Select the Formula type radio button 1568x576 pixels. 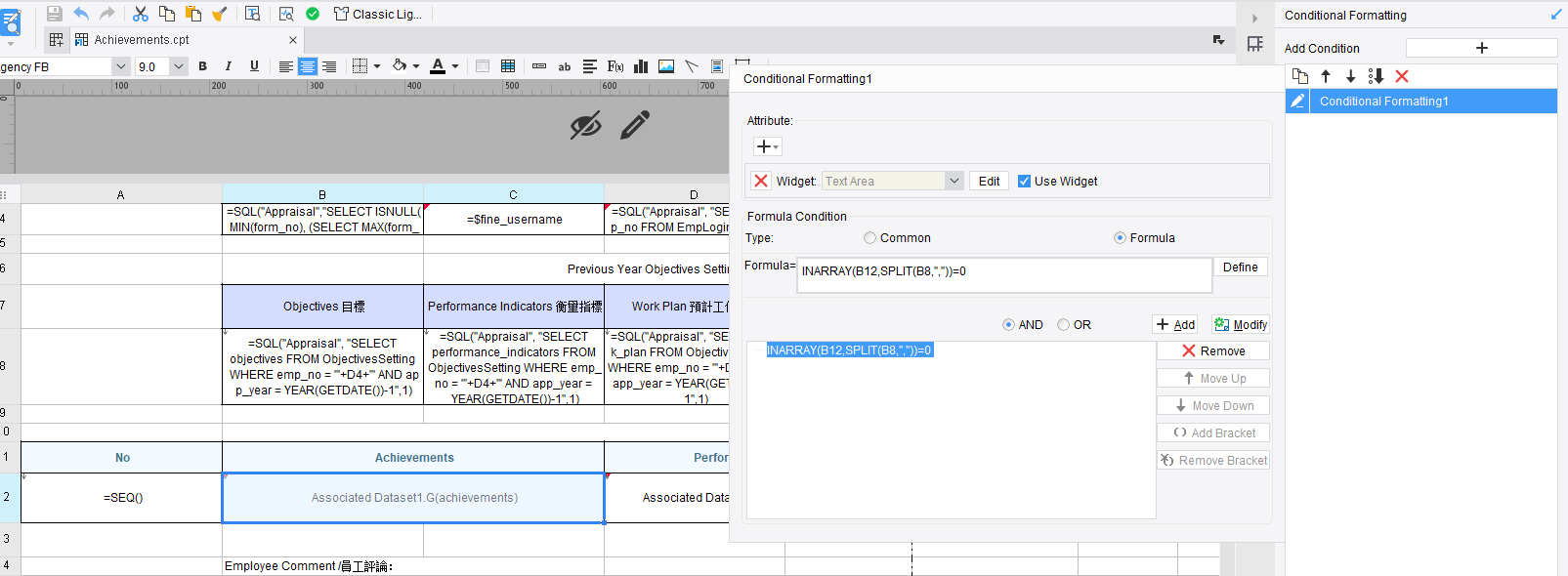click(1120, 237)
